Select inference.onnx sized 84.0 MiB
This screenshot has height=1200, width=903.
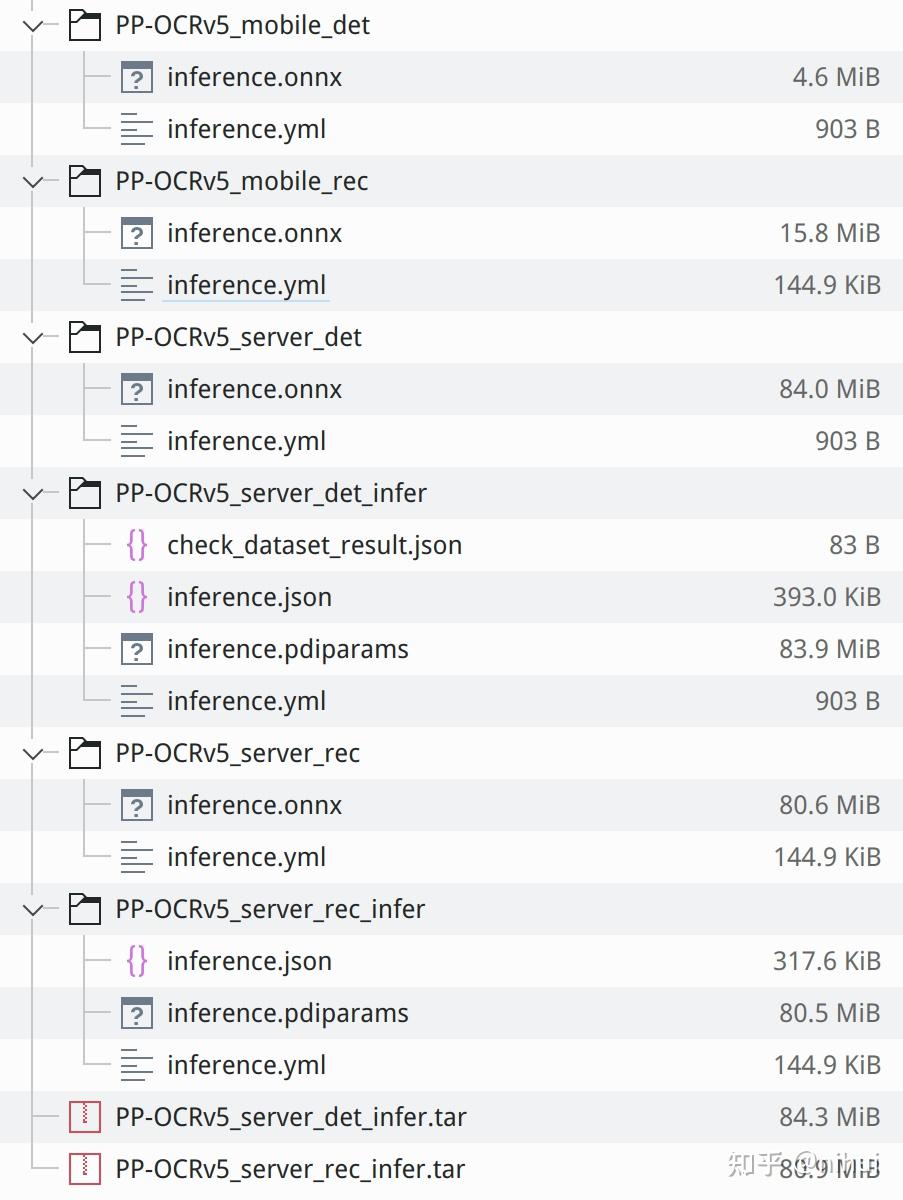click(254, 389)
